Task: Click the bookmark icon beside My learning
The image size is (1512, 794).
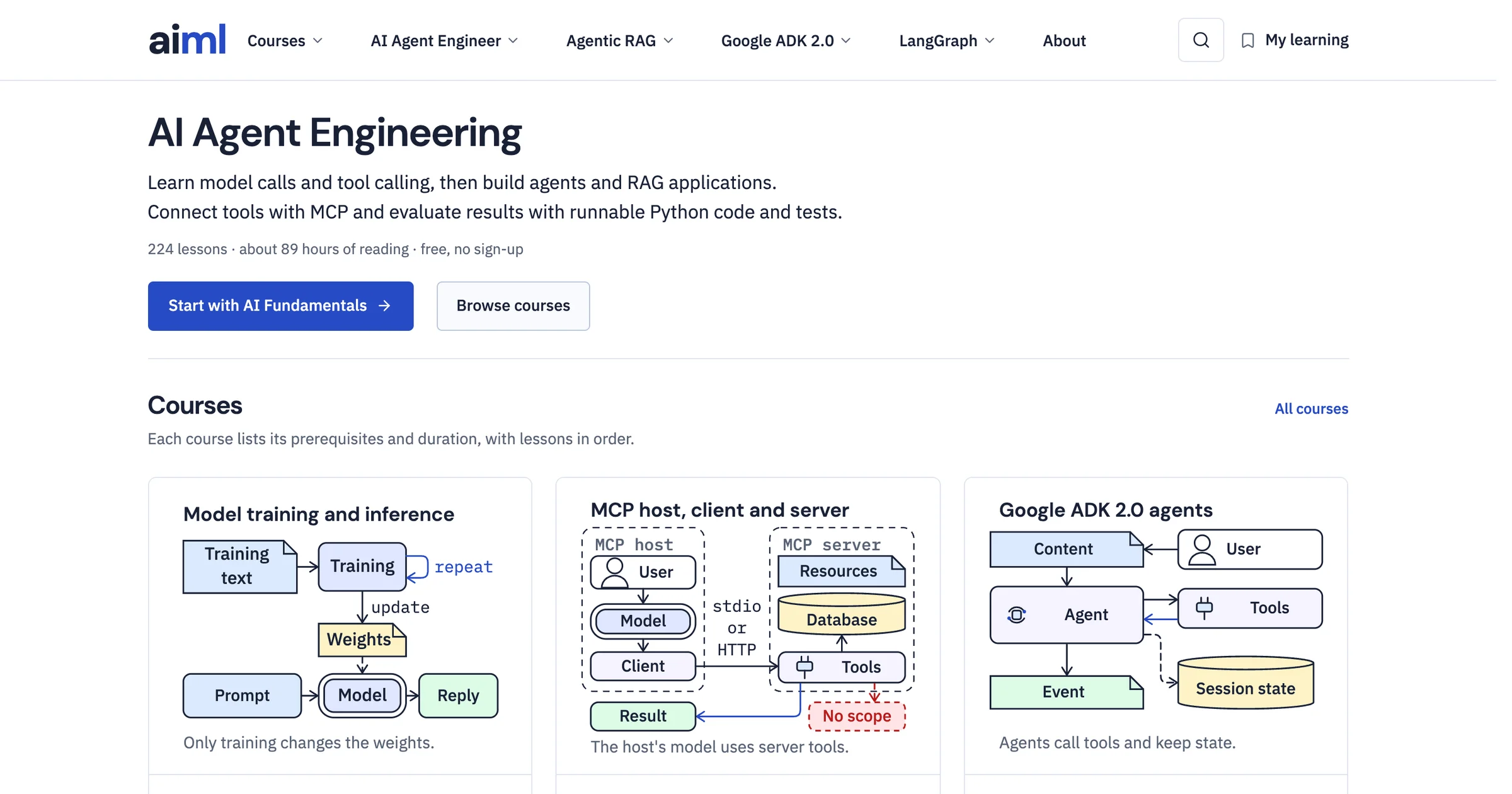Action: 1247,40
